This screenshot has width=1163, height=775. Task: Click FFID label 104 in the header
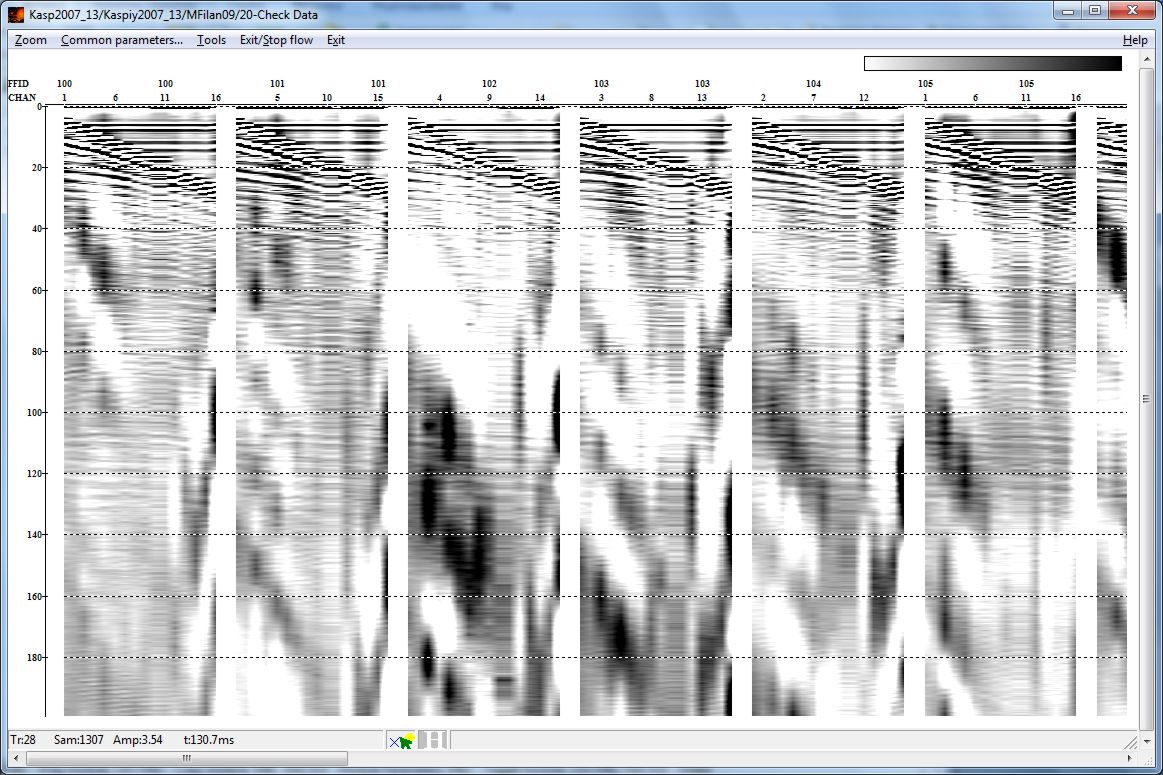pyautogui.click(x=813, y=84)
